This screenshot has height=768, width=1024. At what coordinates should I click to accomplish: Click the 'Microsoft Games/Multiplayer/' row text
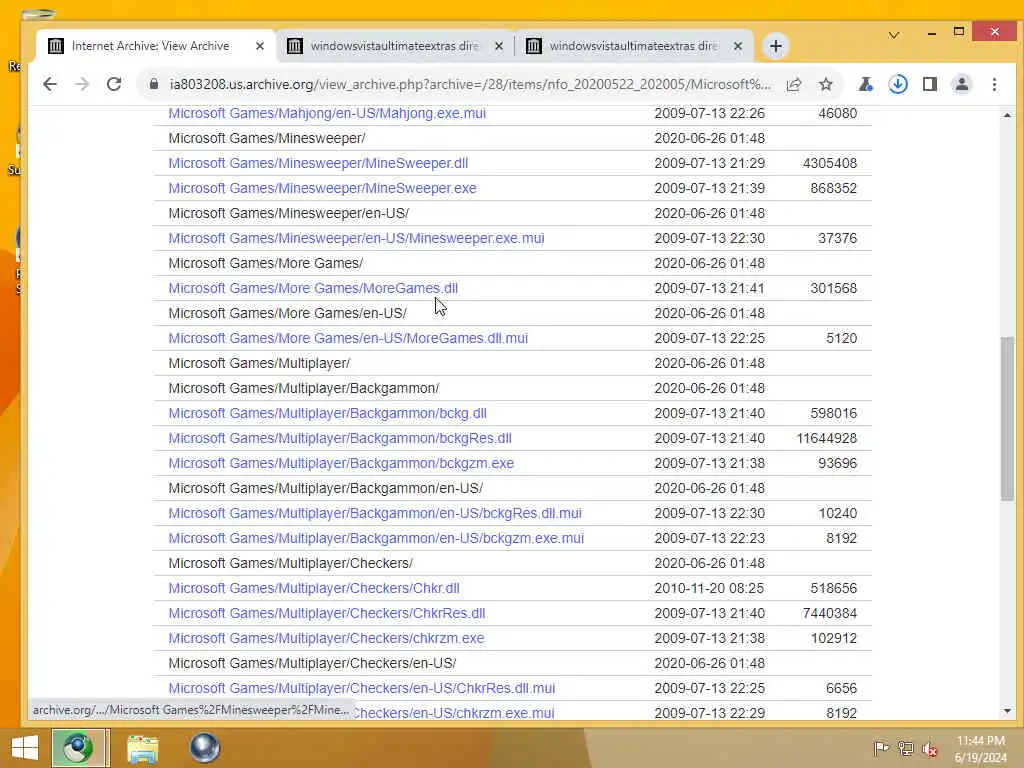[x=259, y=363]
